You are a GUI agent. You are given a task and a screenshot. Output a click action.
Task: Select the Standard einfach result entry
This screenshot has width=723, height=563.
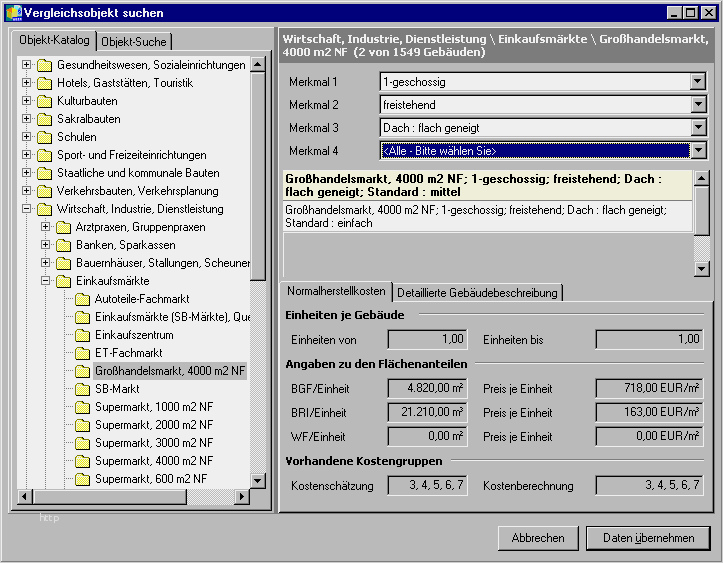pyautogui.click(x=487, y=217)
